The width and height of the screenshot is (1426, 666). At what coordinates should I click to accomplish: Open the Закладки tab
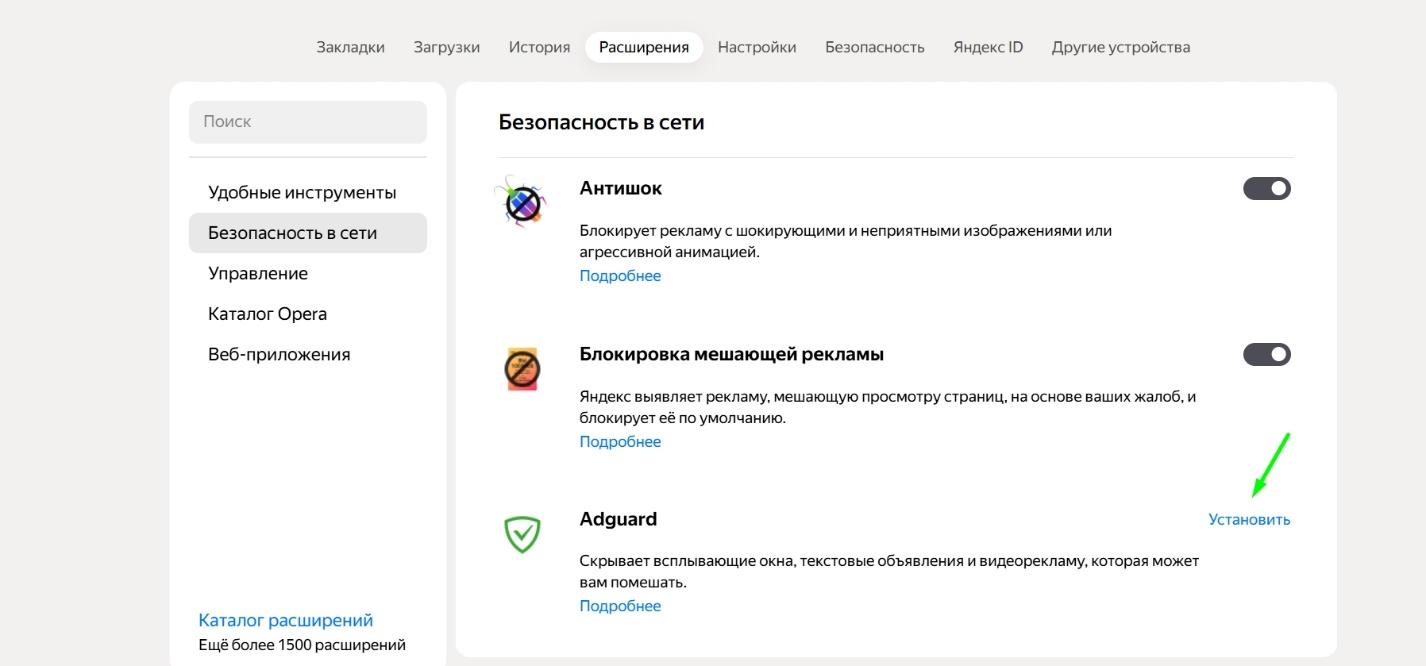[x=351, y=47]
